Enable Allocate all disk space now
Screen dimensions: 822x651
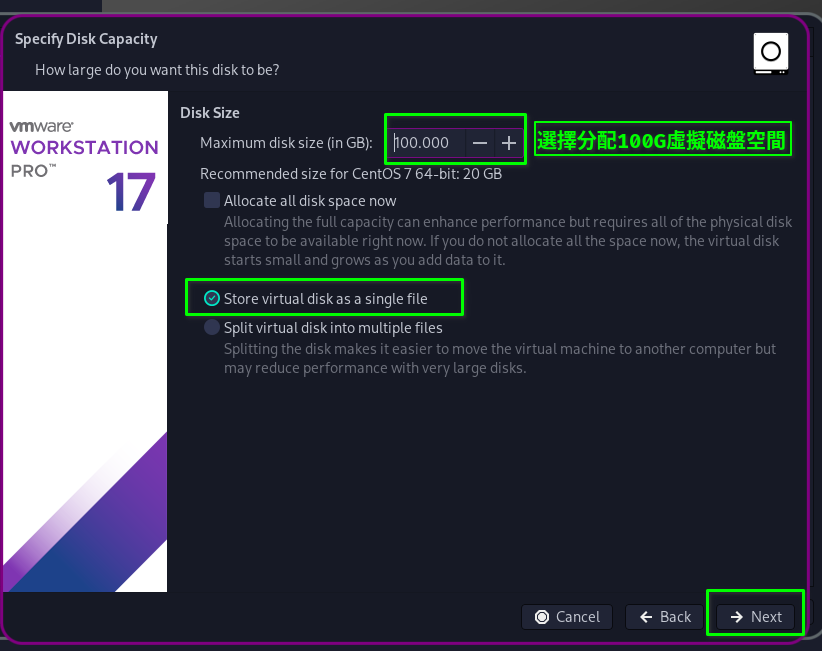pos(212,200)
